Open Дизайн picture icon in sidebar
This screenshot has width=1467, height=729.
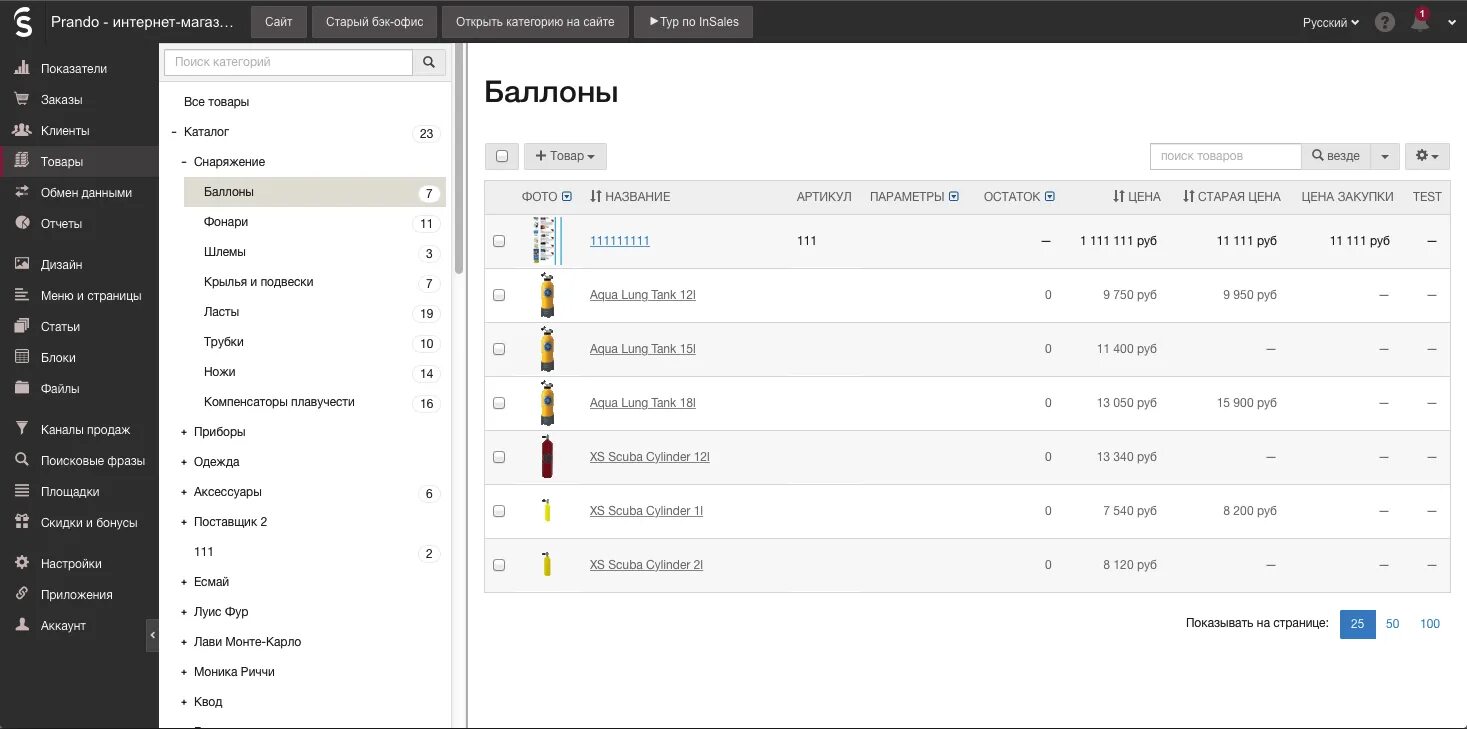point(21,264)
